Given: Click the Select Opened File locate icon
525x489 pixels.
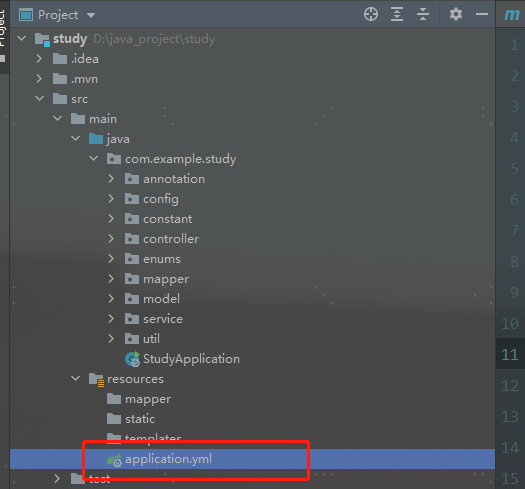Looking at the screenshot, I should coord(371,14).
